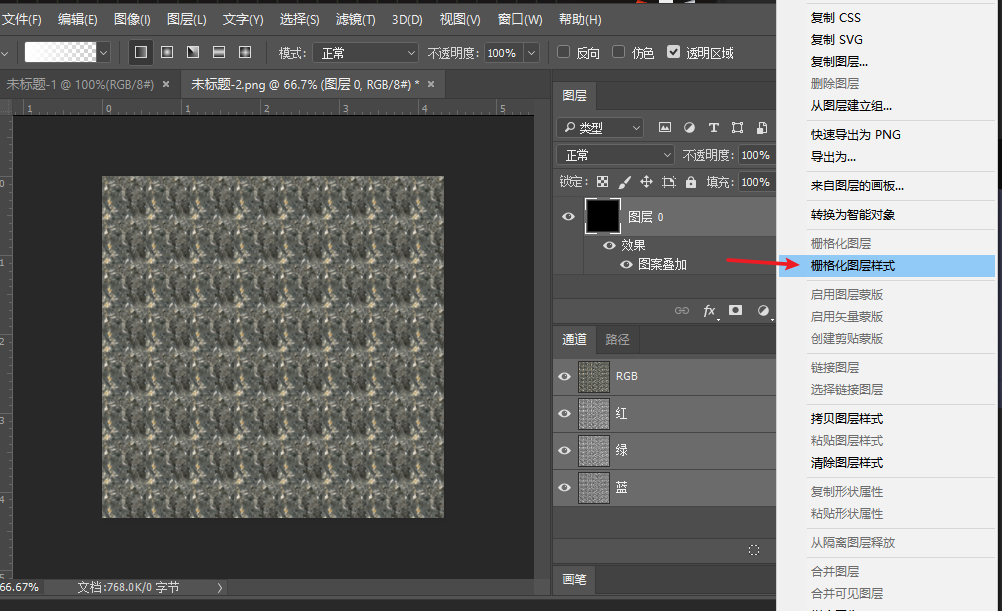Enable the 反向 checkbox
The width and height of the screenshot is (1002, 611).
(x=563, y=52)
